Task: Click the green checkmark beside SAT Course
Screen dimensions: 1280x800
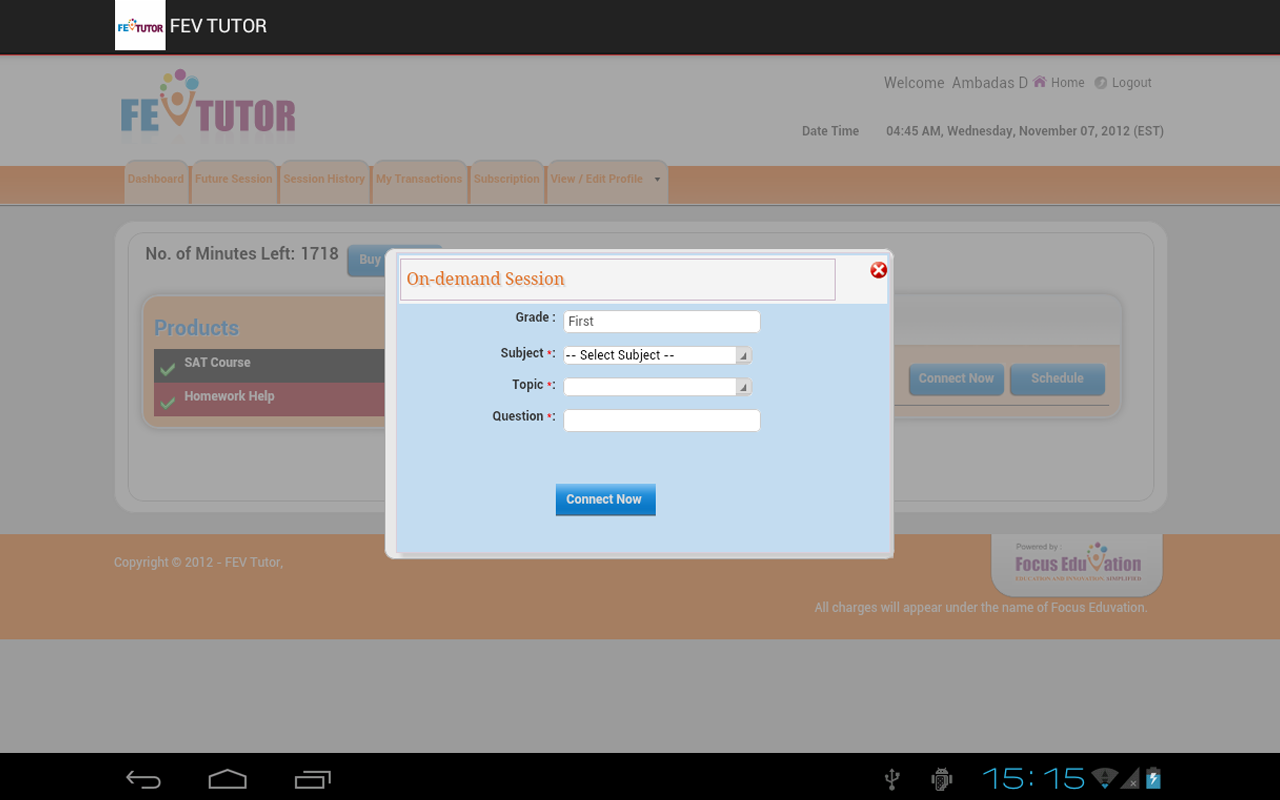Action: coord(167,366)
